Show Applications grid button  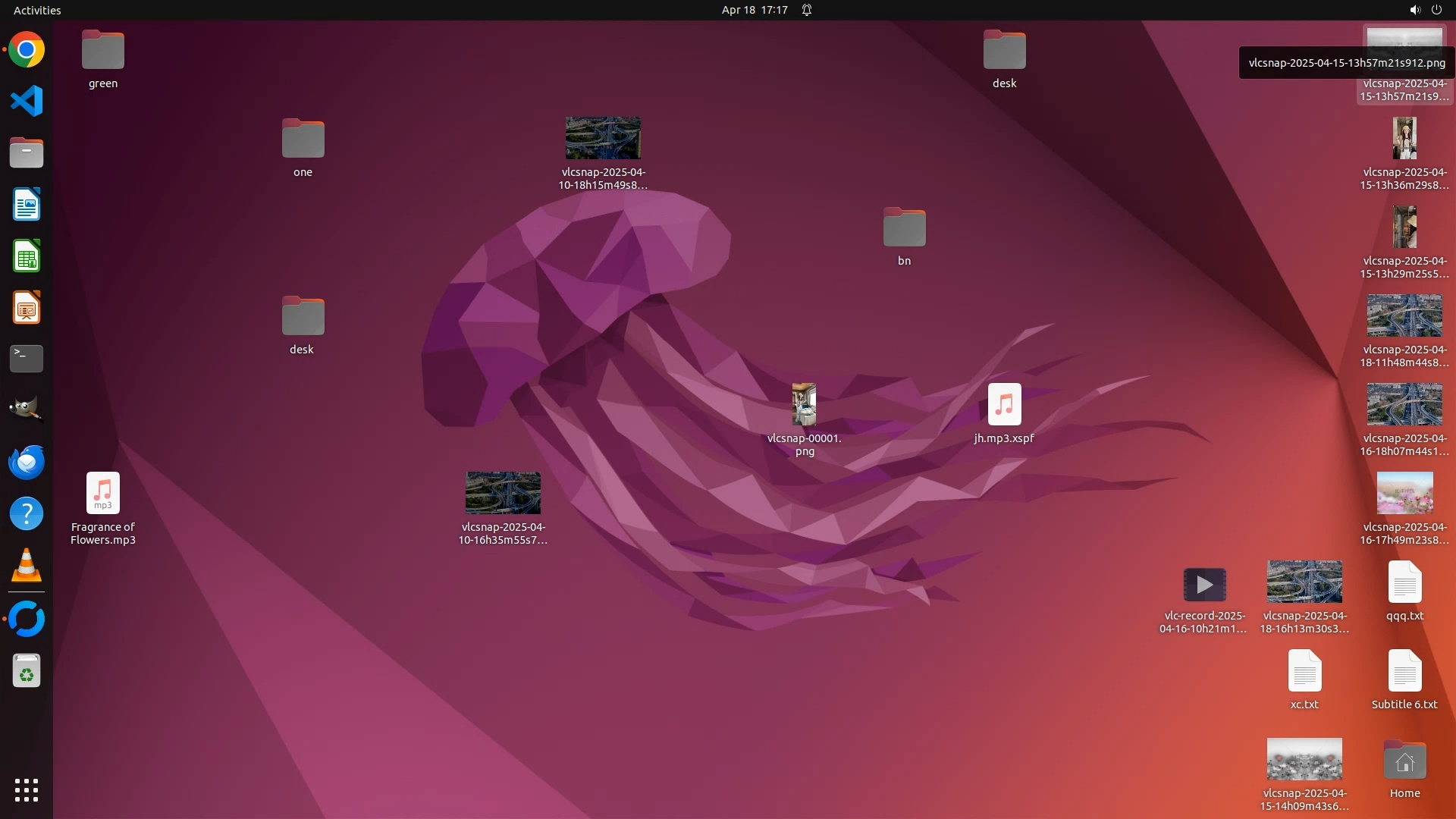pyautogui.click(x=27, y=790)
